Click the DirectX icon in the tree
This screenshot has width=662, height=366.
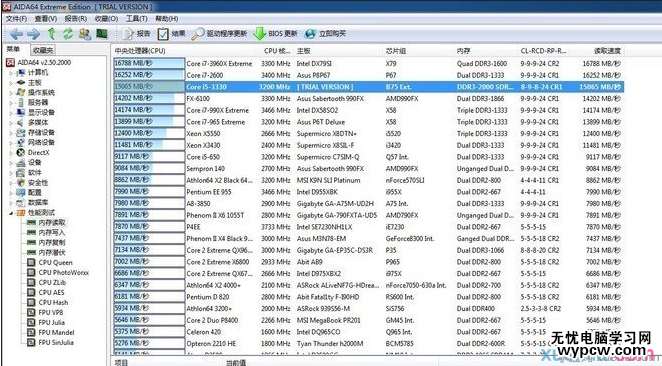click(x=21, y=152)
